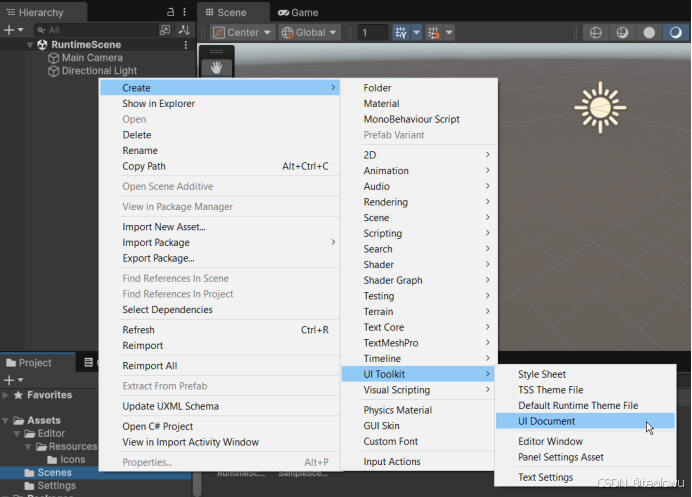Toggle grid visibility icon in Scene toolbar
Viewport: 692px width, 497px height.
click(401, 33)
